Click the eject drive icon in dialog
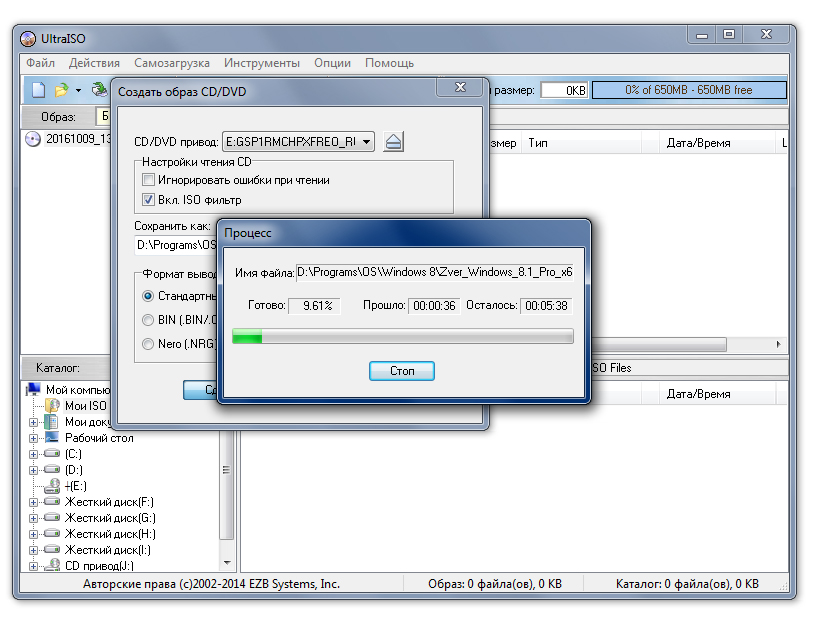The height and width of the screenshot is (617, 815). click(393, 141)
